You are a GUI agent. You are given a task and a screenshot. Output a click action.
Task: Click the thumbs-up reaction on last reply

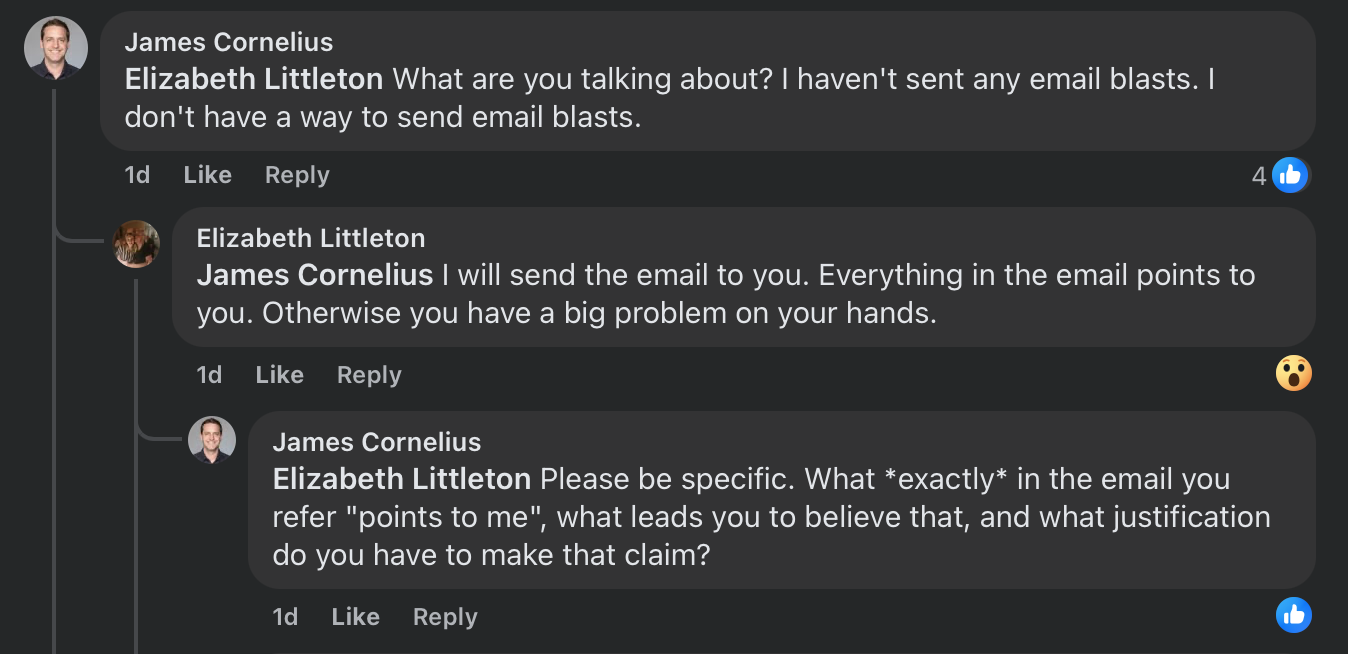[x=1293, y=614]
